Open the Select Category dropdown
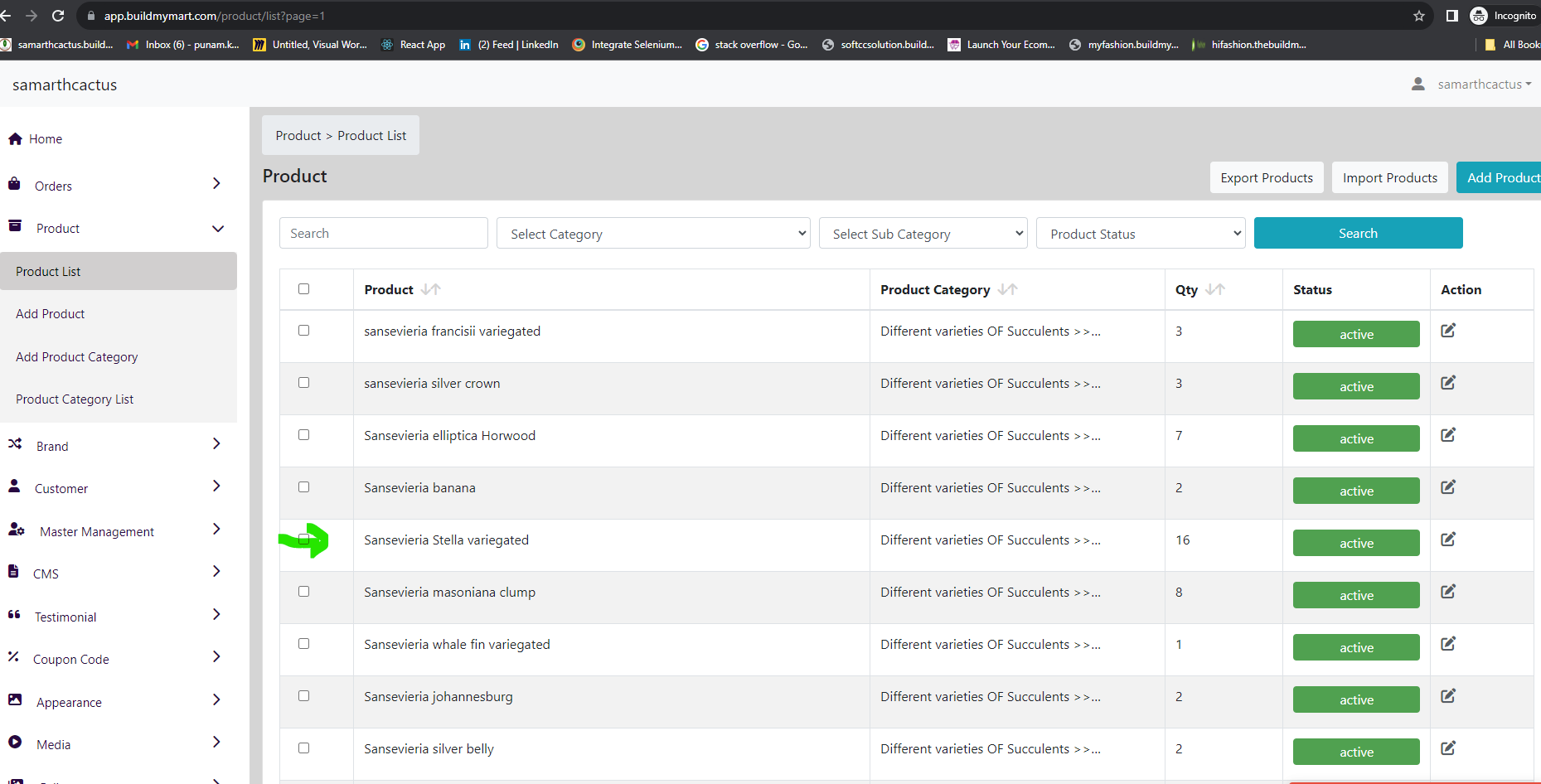 point(653,234)
